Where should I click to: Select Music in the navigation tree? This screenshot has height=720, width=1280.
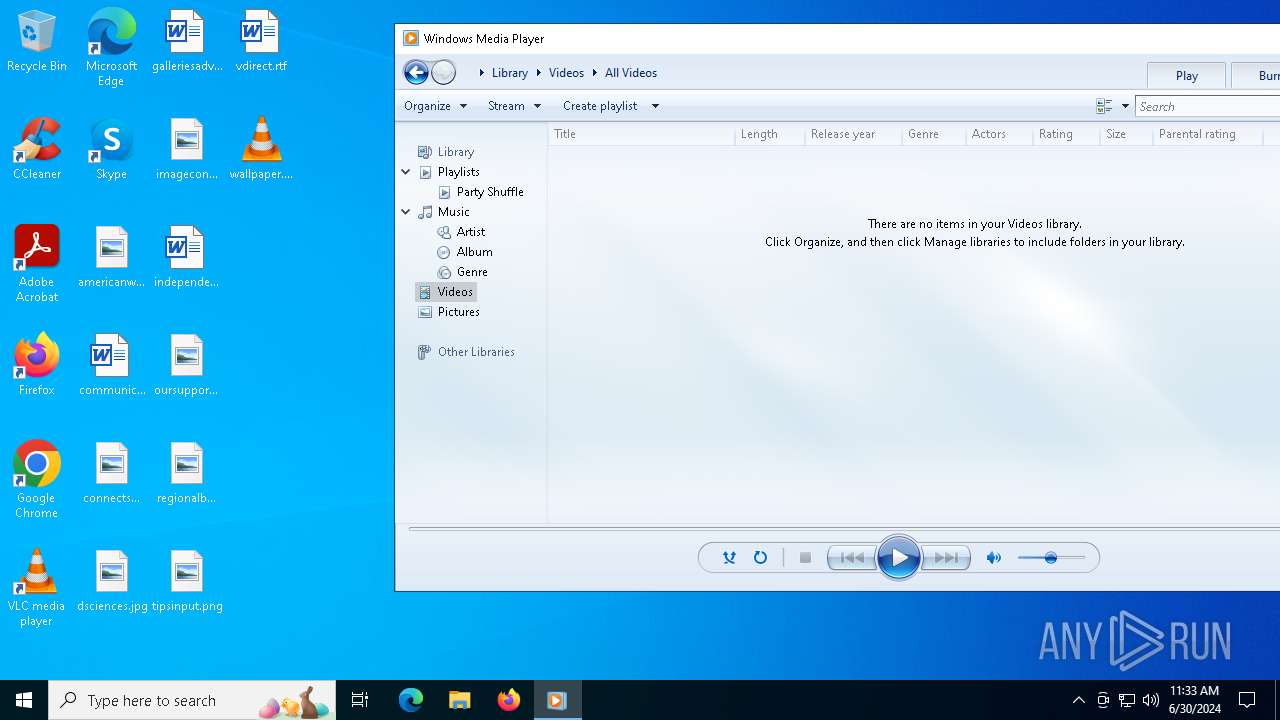coord(453,212)
